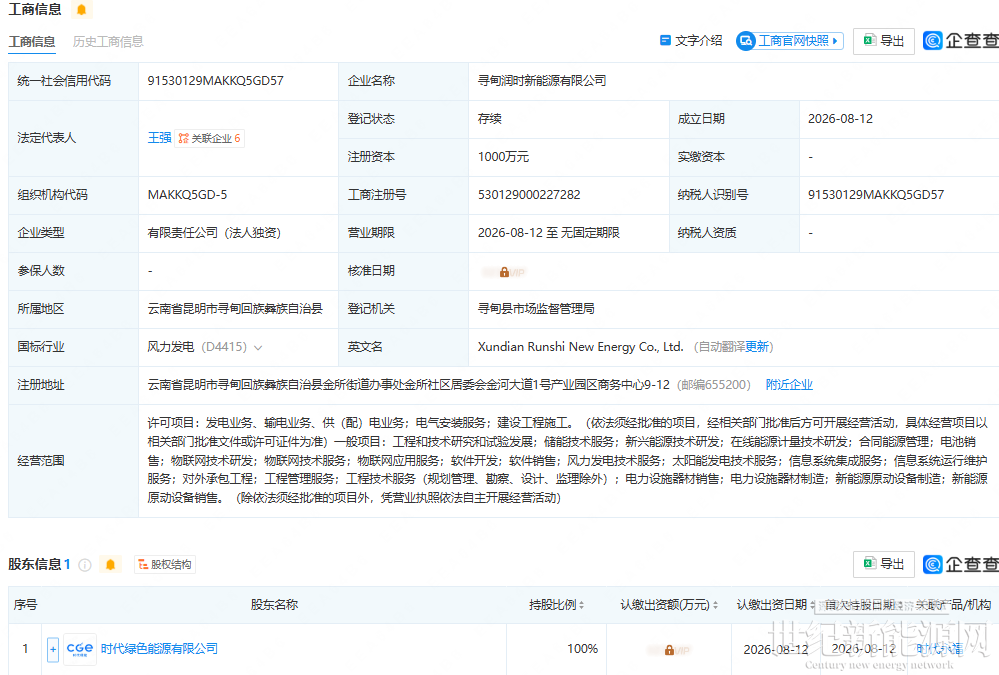Viewport: 999px width, 675px height.
Task: Select credit code 91530129MAKKQ5GD57 in first row
Action: [x=215, y=81]
